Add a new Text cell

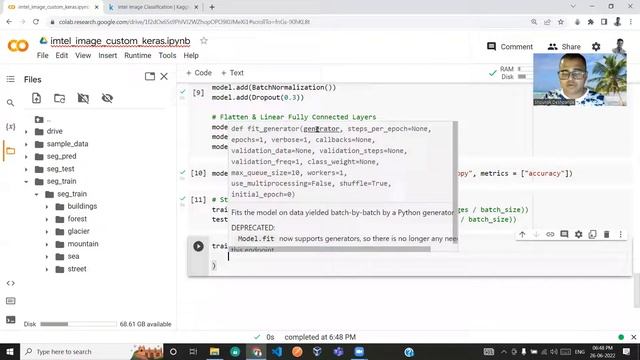(232, 73)
